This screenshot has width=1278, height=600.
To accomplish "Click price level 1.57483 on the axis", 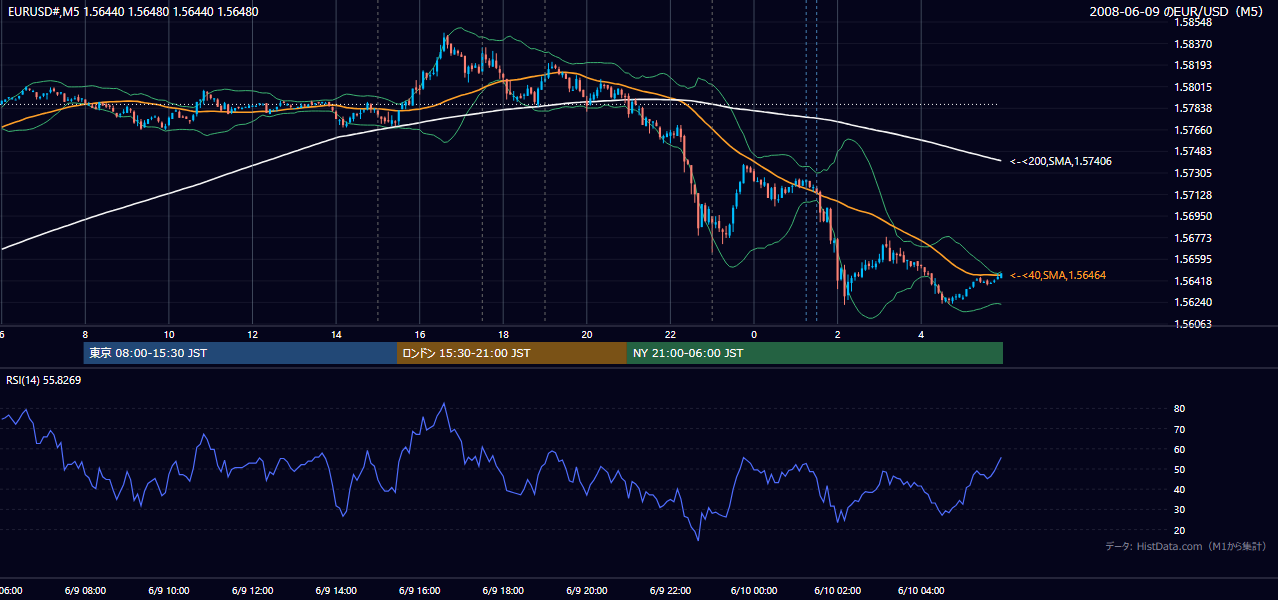I will [1194, 151].
